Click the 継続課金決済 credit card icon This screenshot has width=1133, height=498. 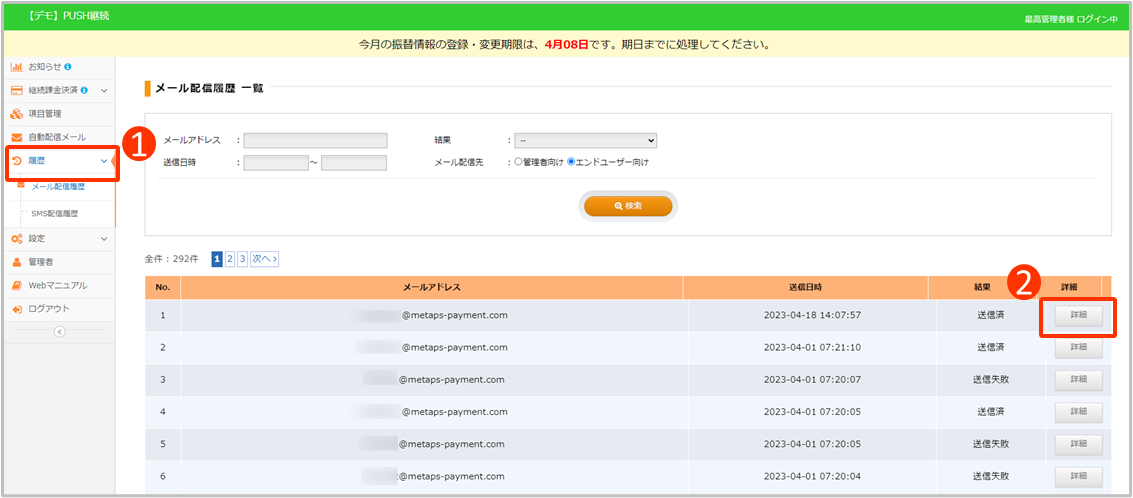click(x=16, y=91)
